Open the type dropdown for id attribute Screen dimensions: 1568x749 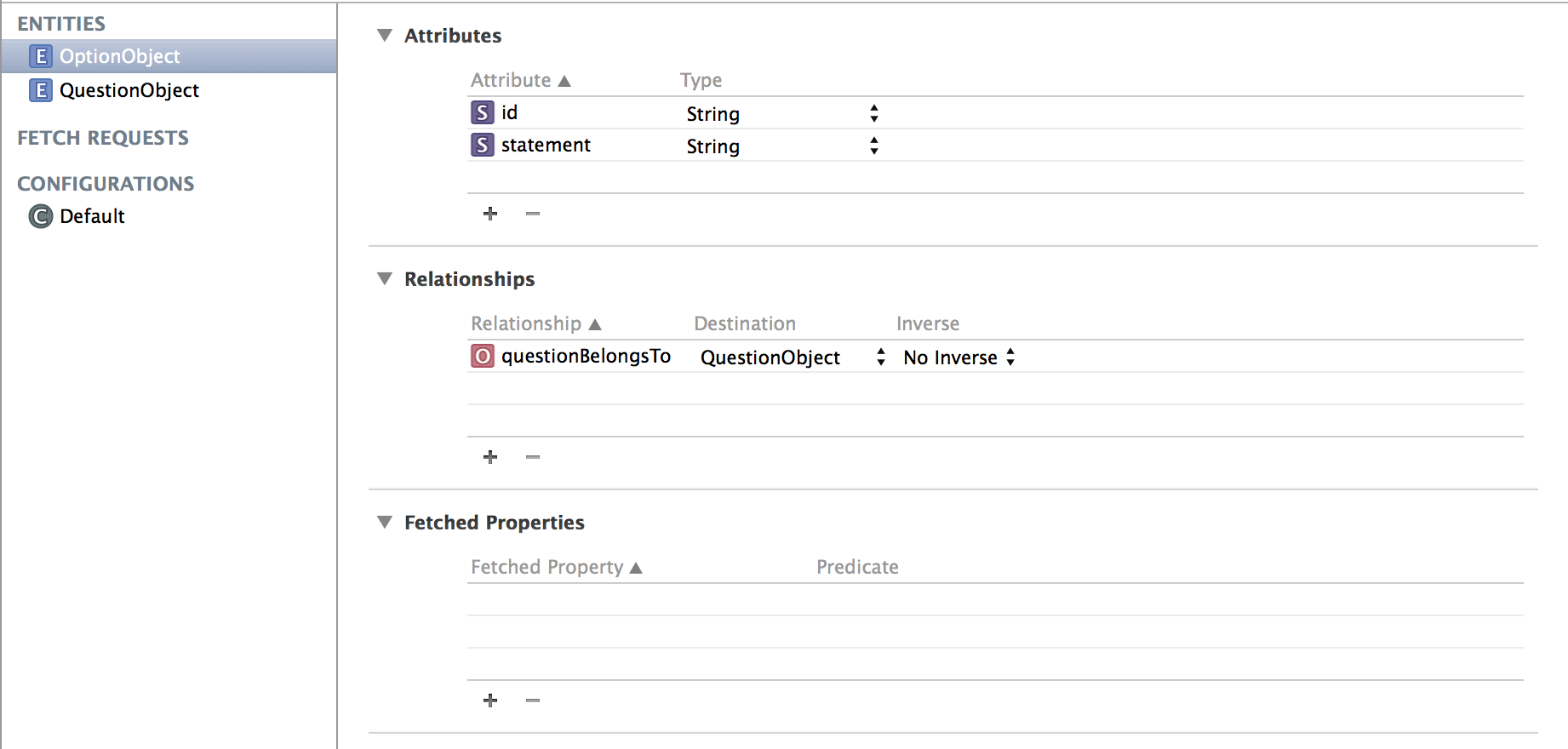pyautogui.click(x=782, y=113)
